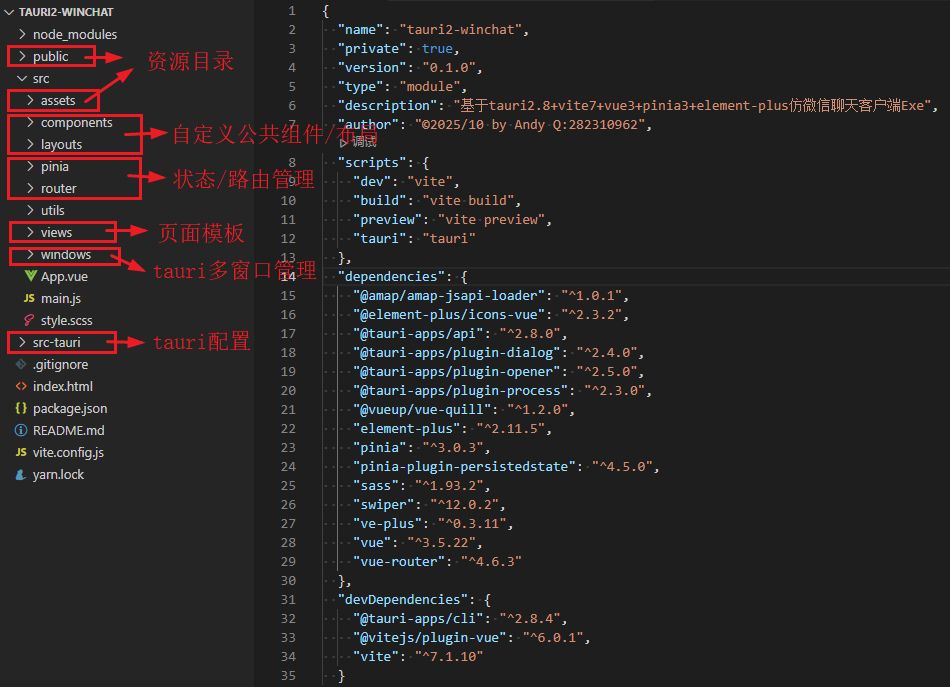The height and width of the screenshot is (687, 950).
Task: Collapse the src folder chevron
Action: click(22, 78)
